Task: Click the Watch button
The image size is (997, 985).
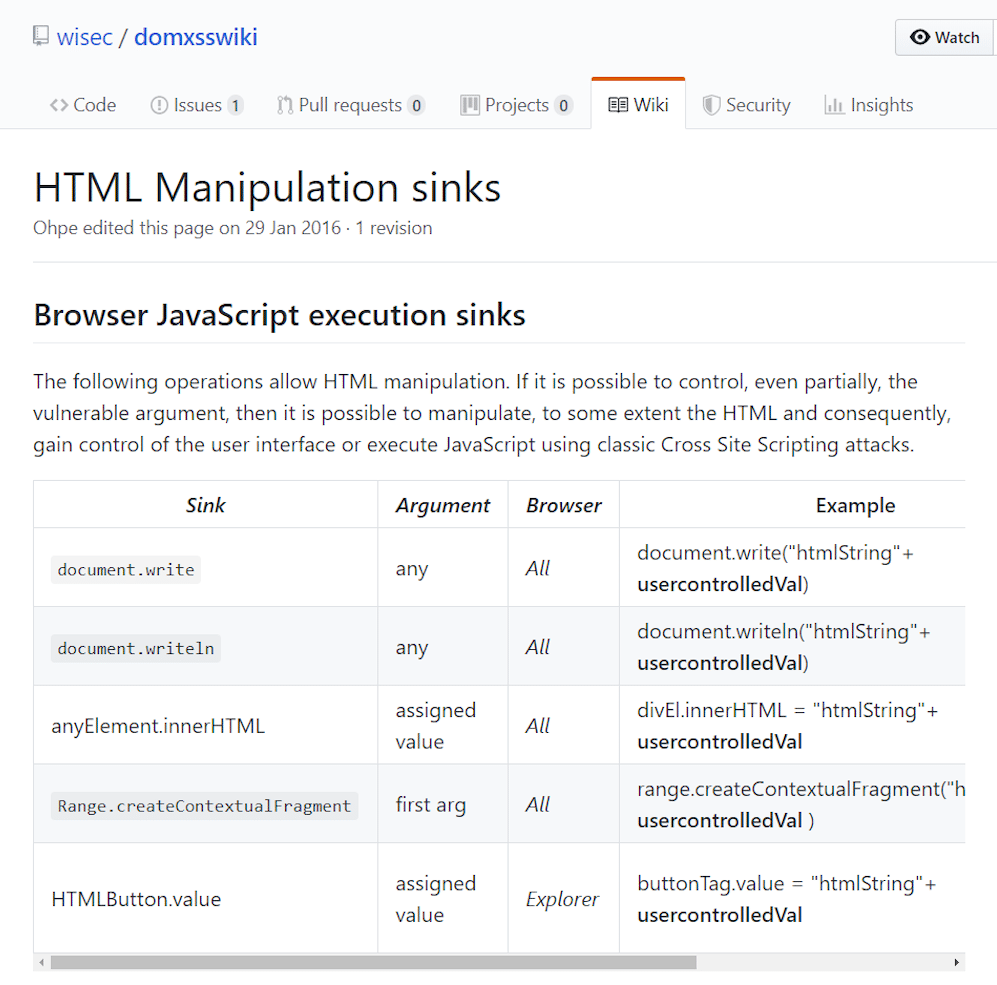Action: 945,38
